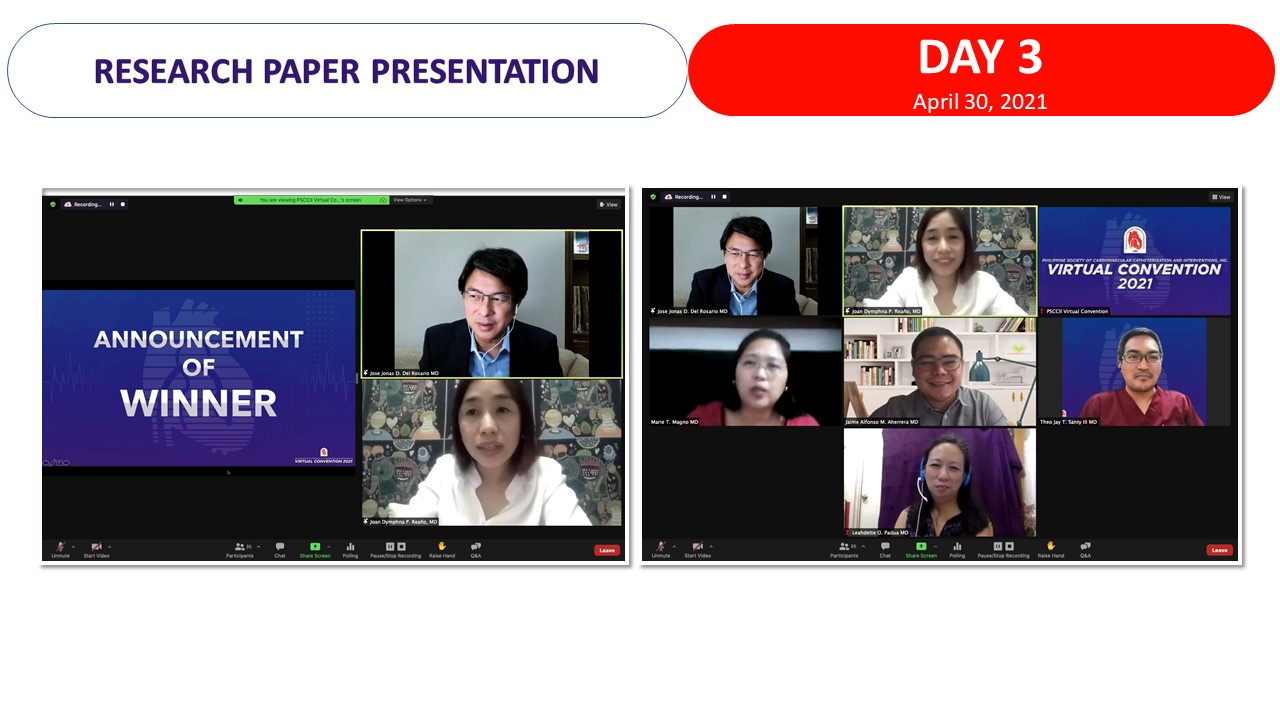Expand video options arrow beside right Start Video
1280x720 pixels.
[710, 546]
